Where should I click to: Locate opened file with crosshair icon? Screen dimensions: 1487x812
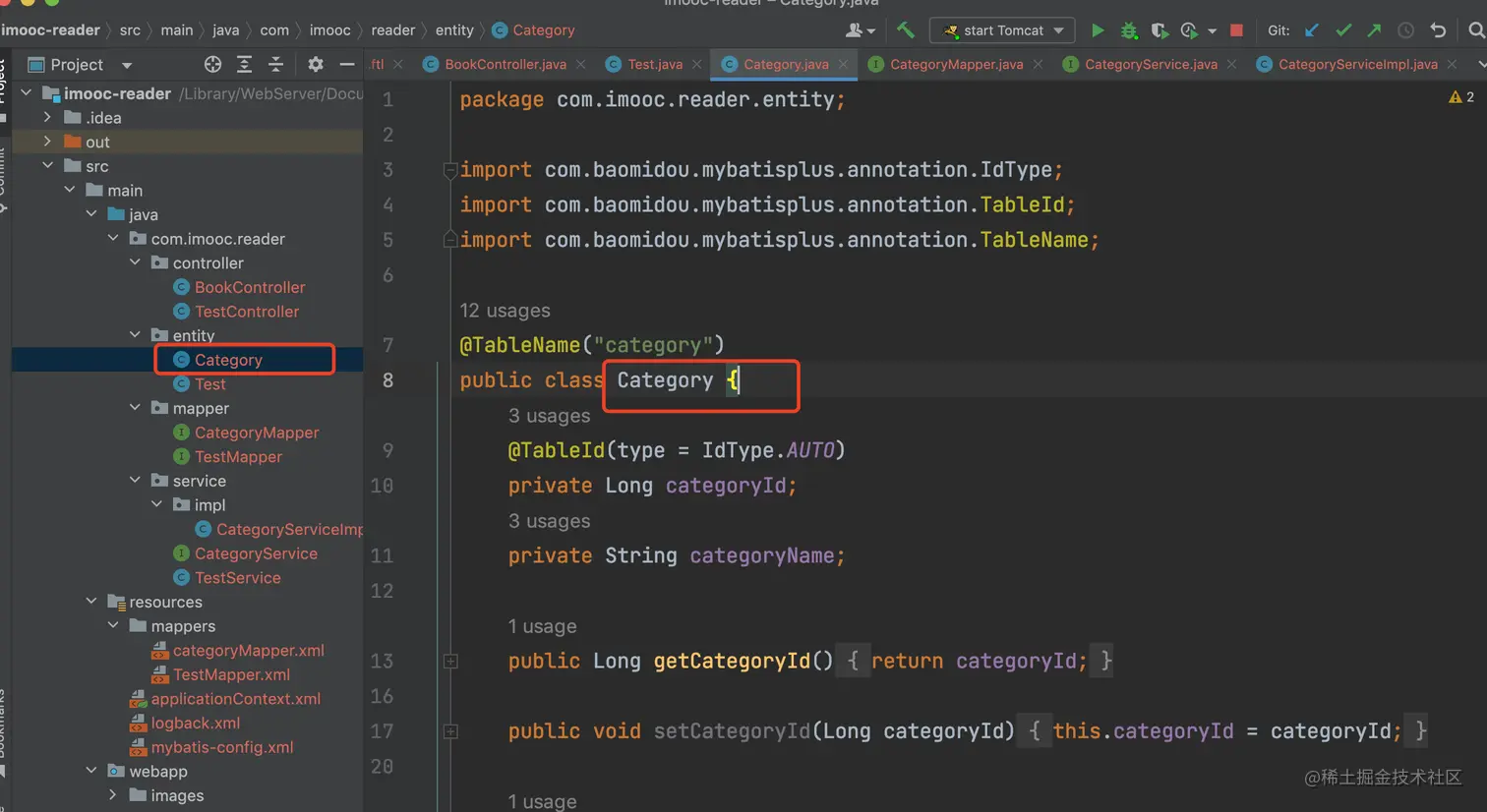[212, 65]
